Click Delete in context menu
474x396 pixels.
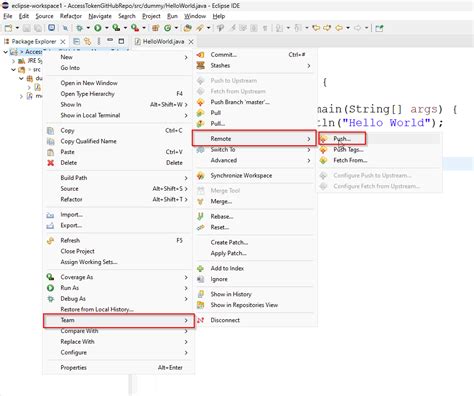118,163
